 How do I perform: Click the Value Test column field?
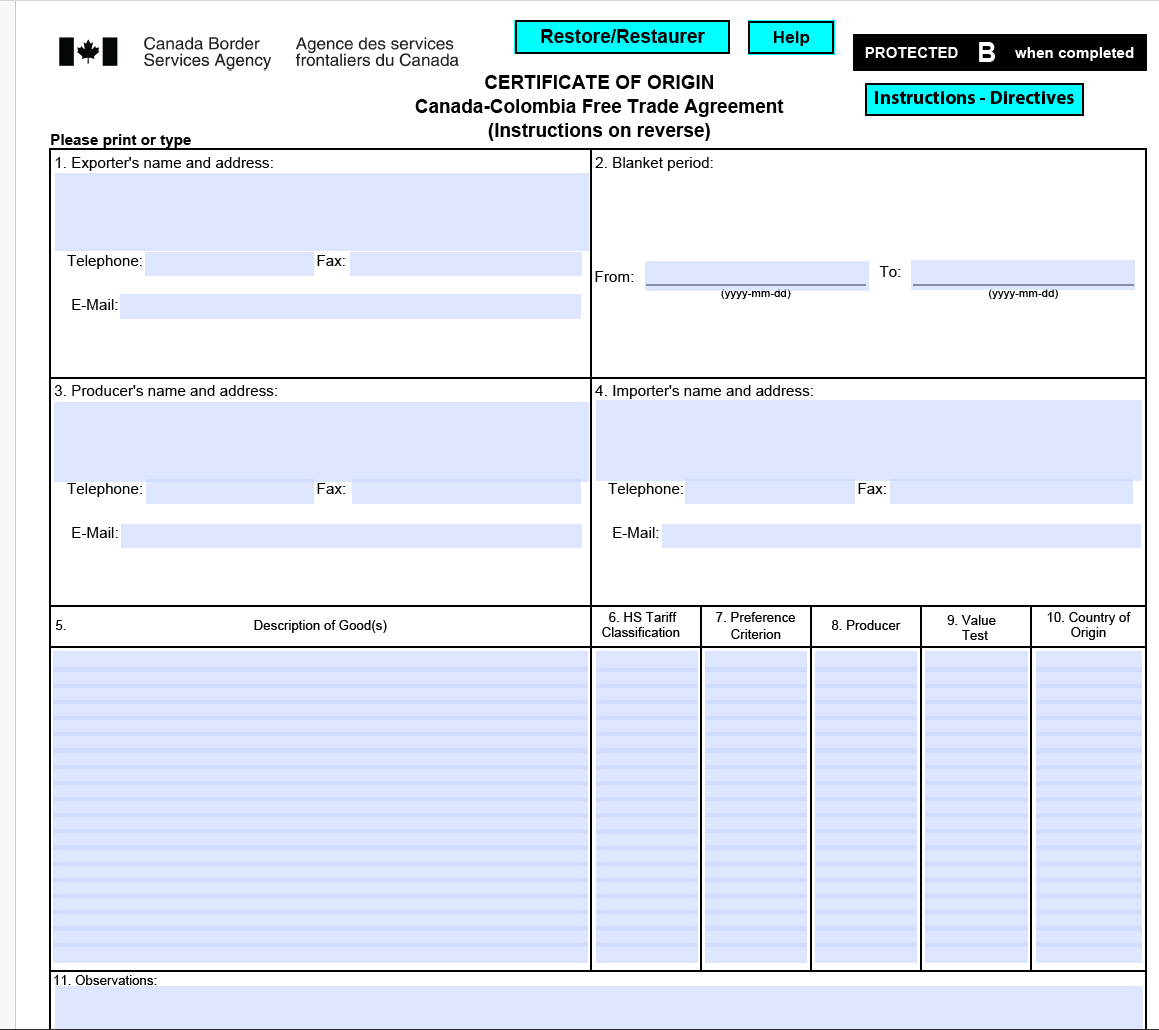coord(976,807)
